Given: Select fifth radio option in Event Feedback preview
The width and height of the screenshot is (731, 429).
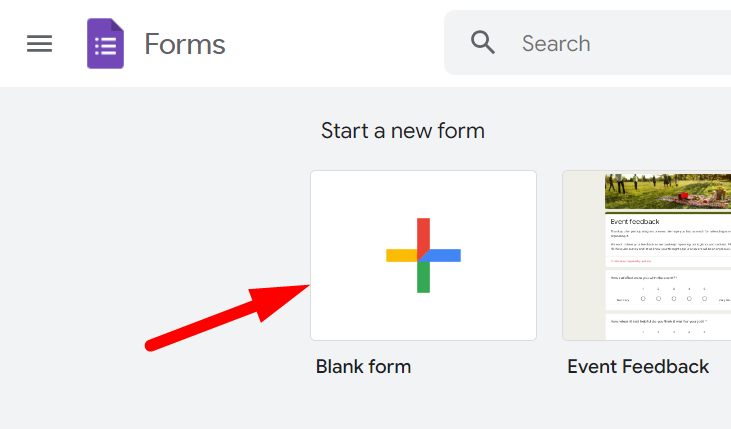Looking at the screenshot, I should (x=706, y=298).
